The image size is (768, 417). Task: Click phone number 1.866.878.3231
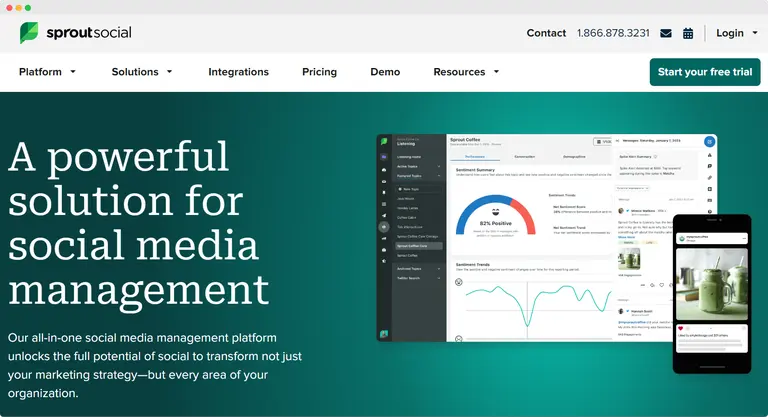(x=613, y=33)
